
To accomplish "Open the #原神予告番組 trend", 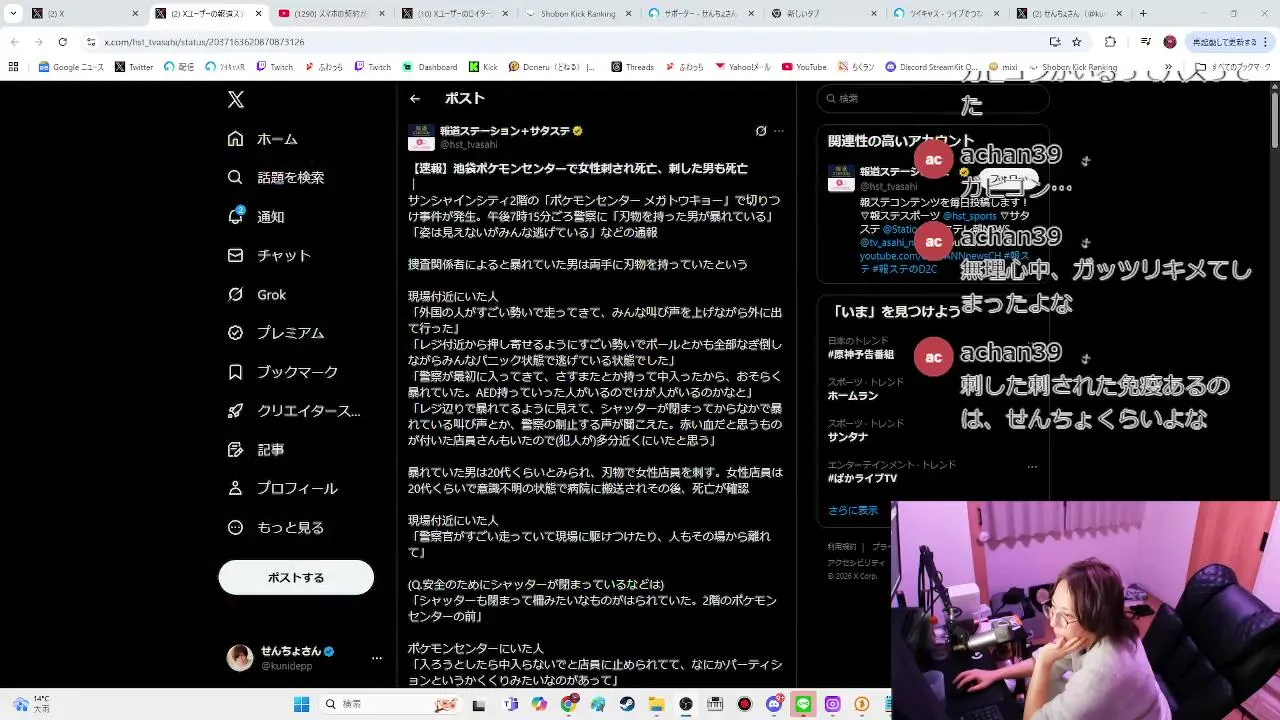I will pyautogui.click(x=861, y=354).
